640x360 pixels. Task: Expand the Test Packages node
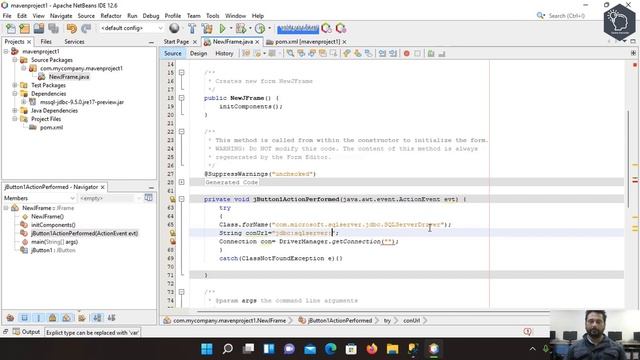[15, 85]
